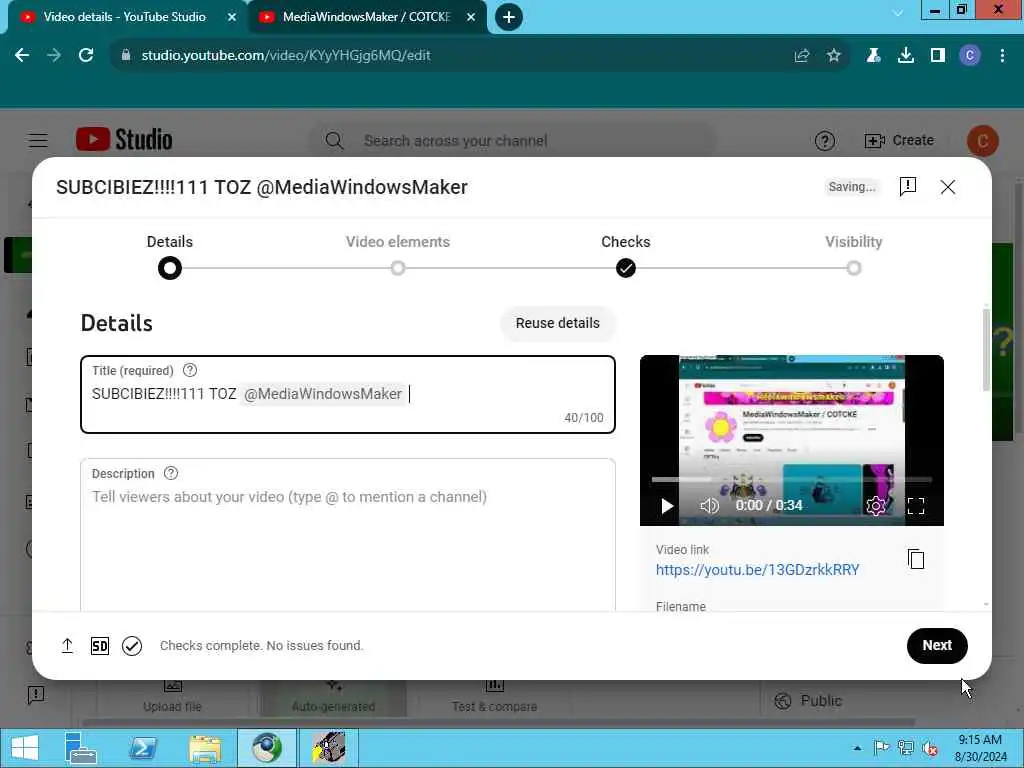Screen dimensions: 1024x768
Task: Open the Windows Start menu
Action: pos(25,748)
